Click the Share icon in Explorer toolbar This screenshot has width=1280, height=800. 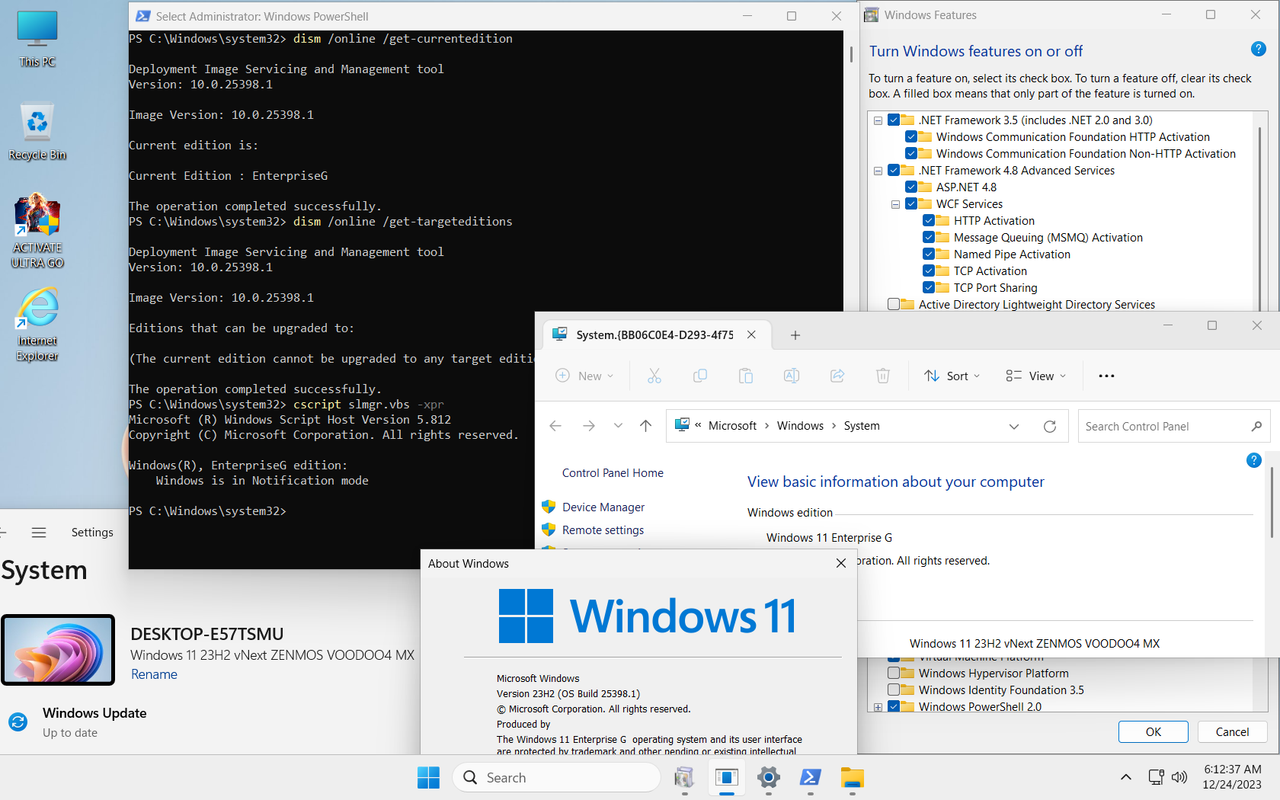pos(837,376)
